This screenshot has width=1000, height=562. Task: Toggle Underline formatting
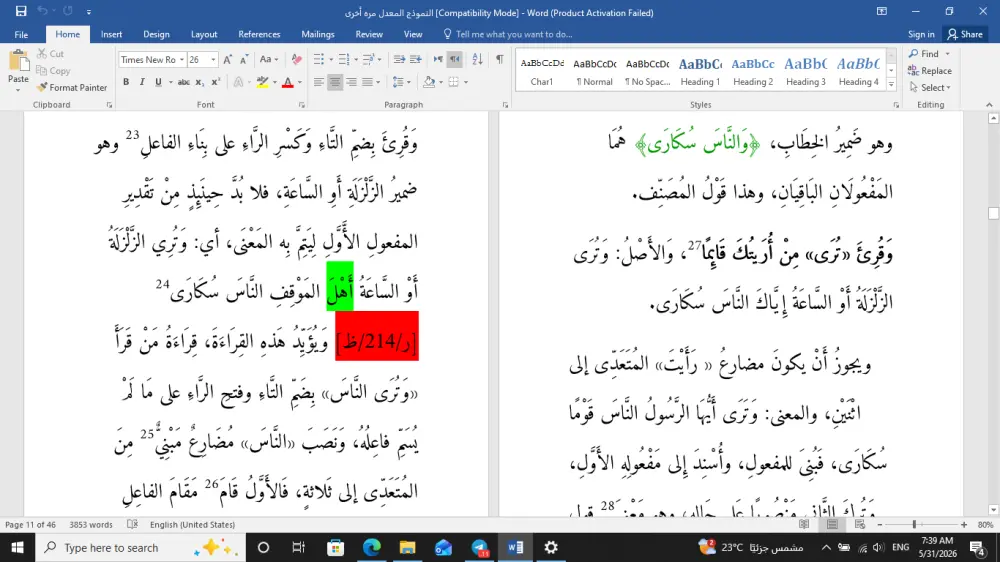[x=158, y=82]
